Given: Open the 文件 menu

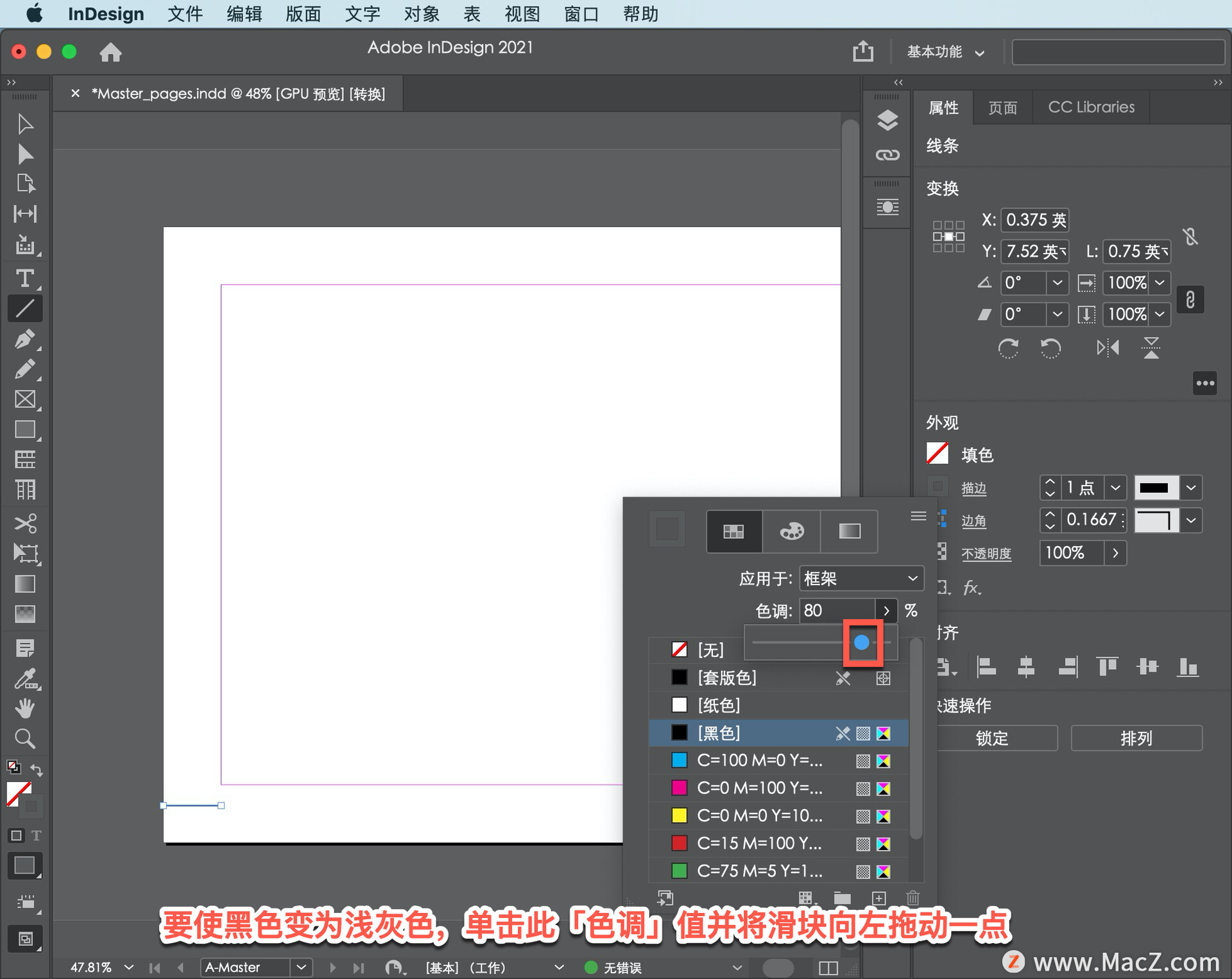Looking at the screenshot, I should pyautogui.click(x=185, y=14).
